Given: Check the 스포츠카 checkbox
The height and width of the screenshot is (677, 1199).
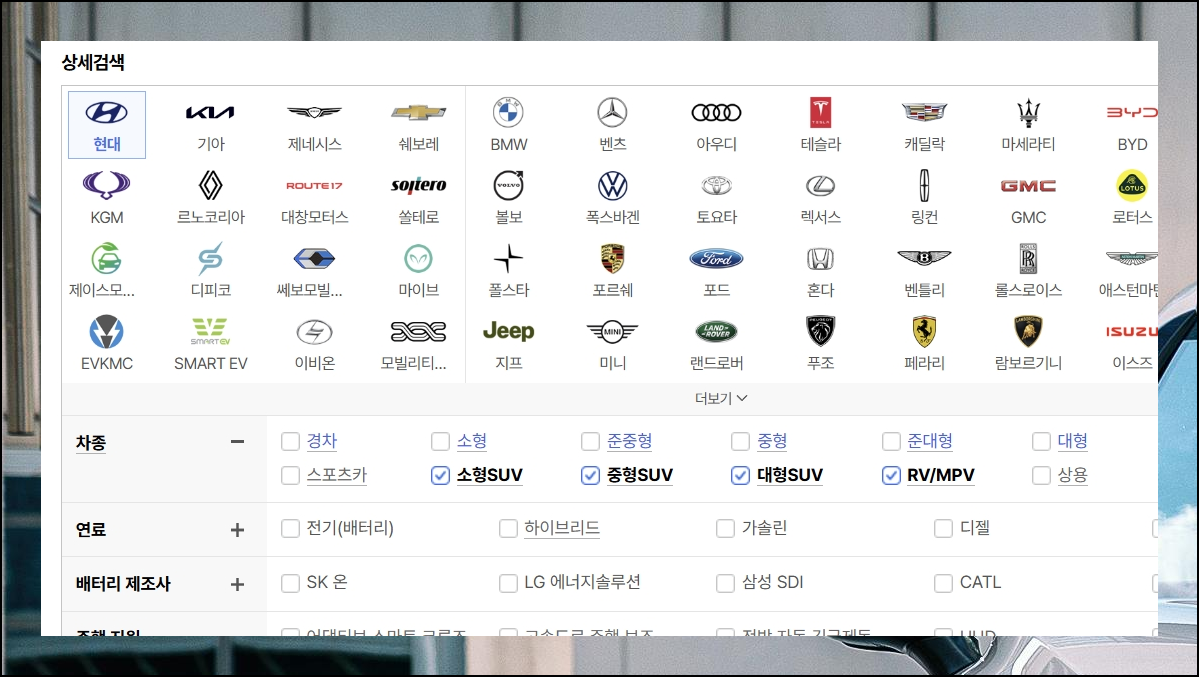Looking at the screenshot, I should (290, 475).
